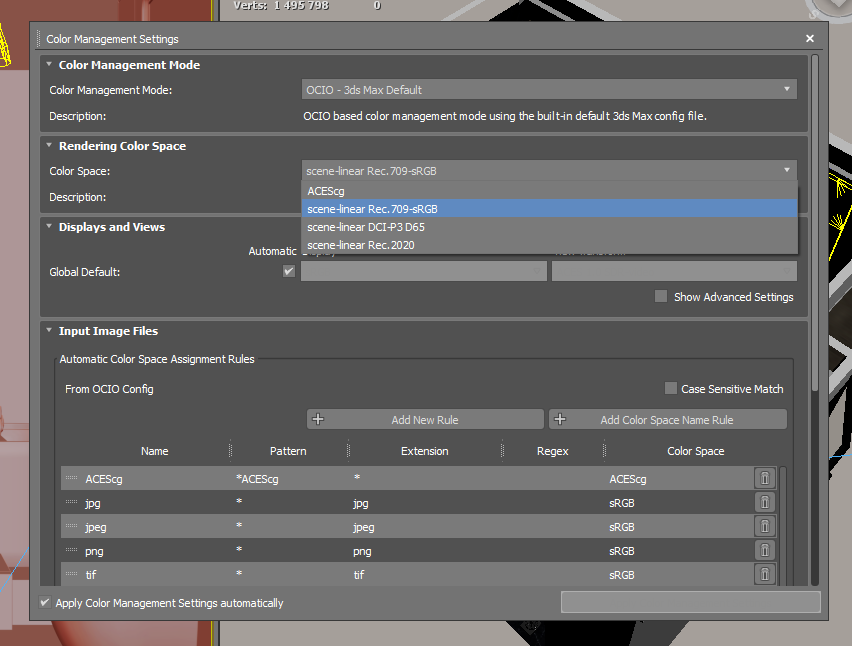The width and height of the screenshot is (852, 646).
Task: Click the jpeg extension cell
Action: point(364,527)
